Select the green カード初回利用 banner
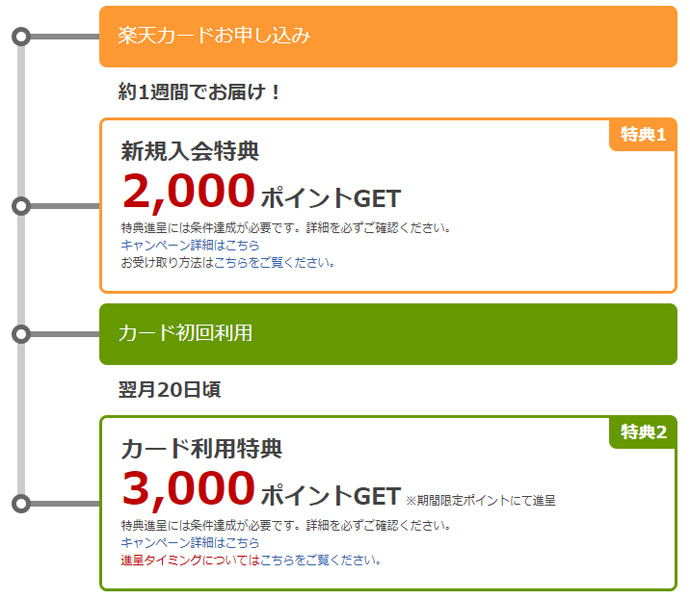This screenshot has height=600, width=690. pos(388,334)
